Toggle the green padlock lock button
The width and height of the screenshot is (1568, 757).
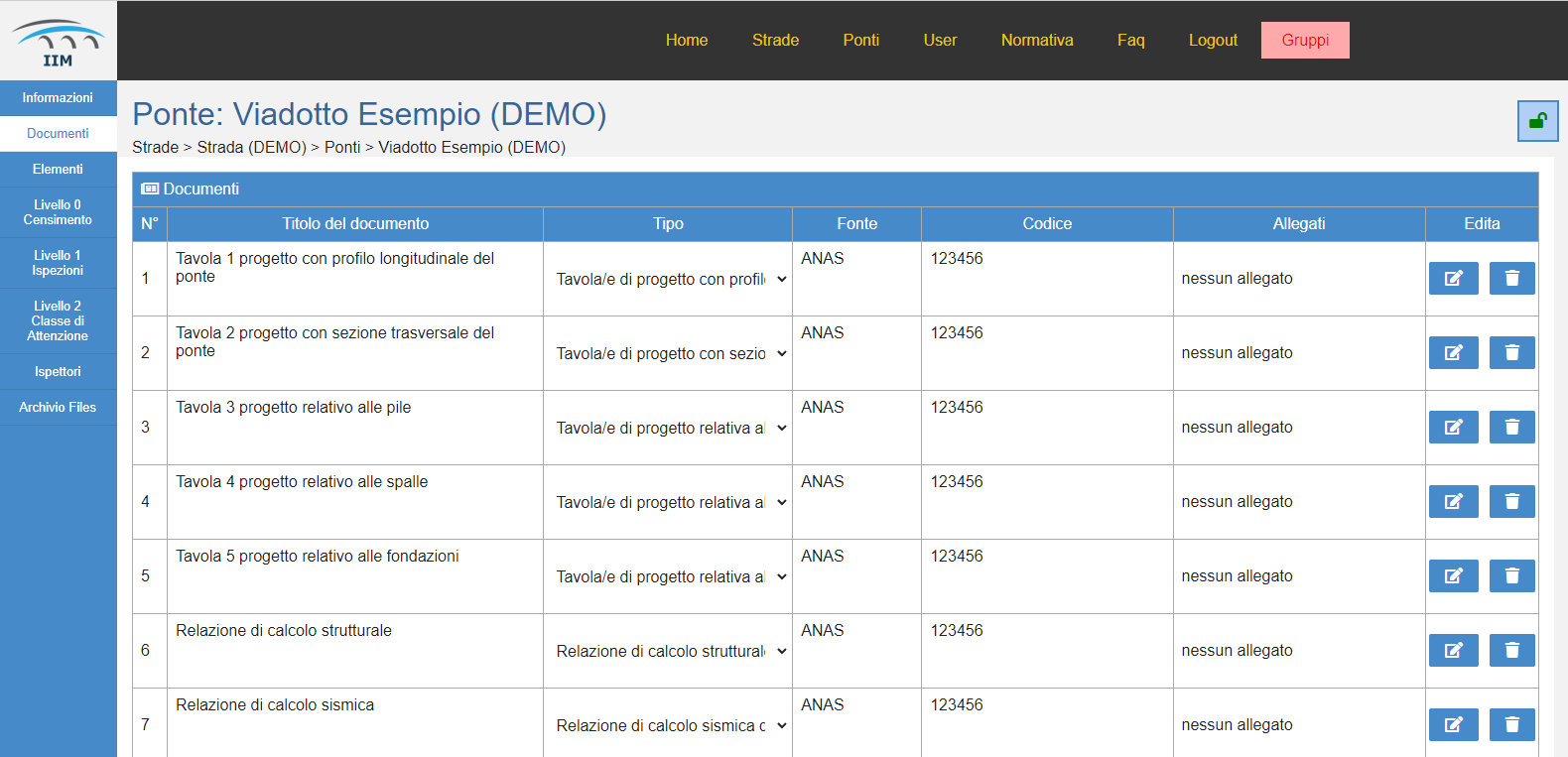[x=1537, y=121]
